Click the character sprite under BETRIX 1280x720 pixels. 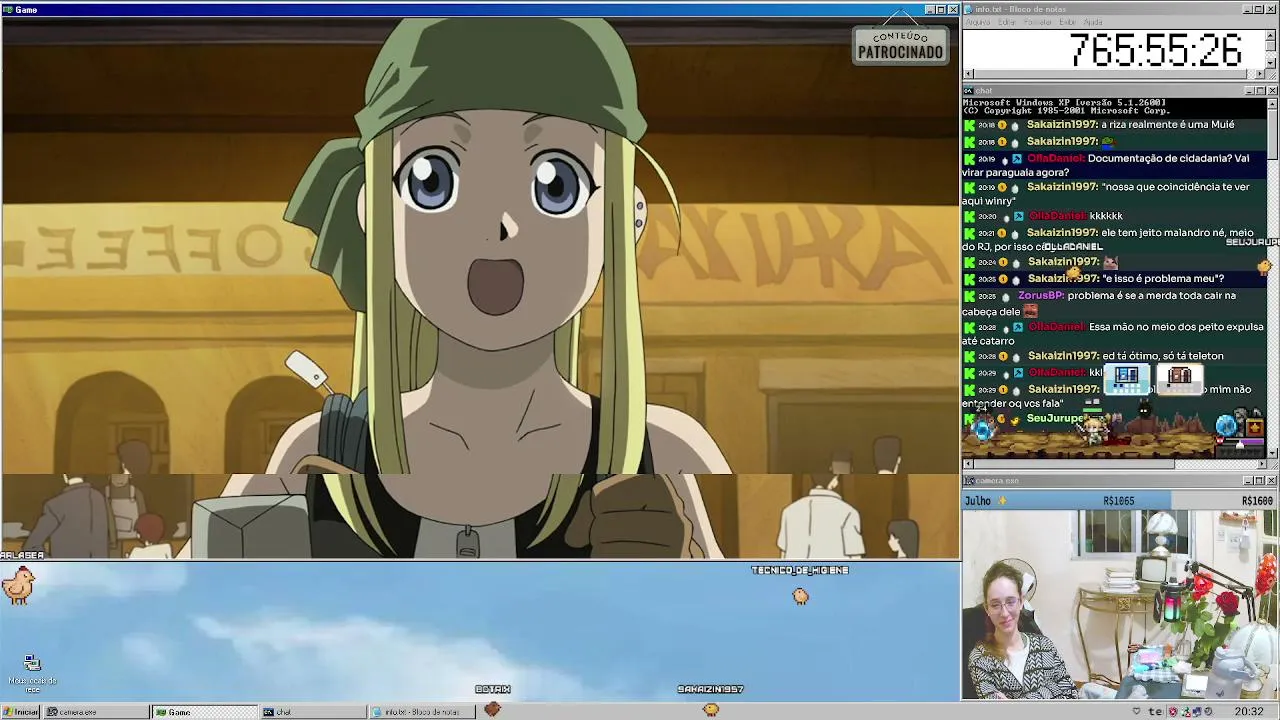(x=492, y=708)
